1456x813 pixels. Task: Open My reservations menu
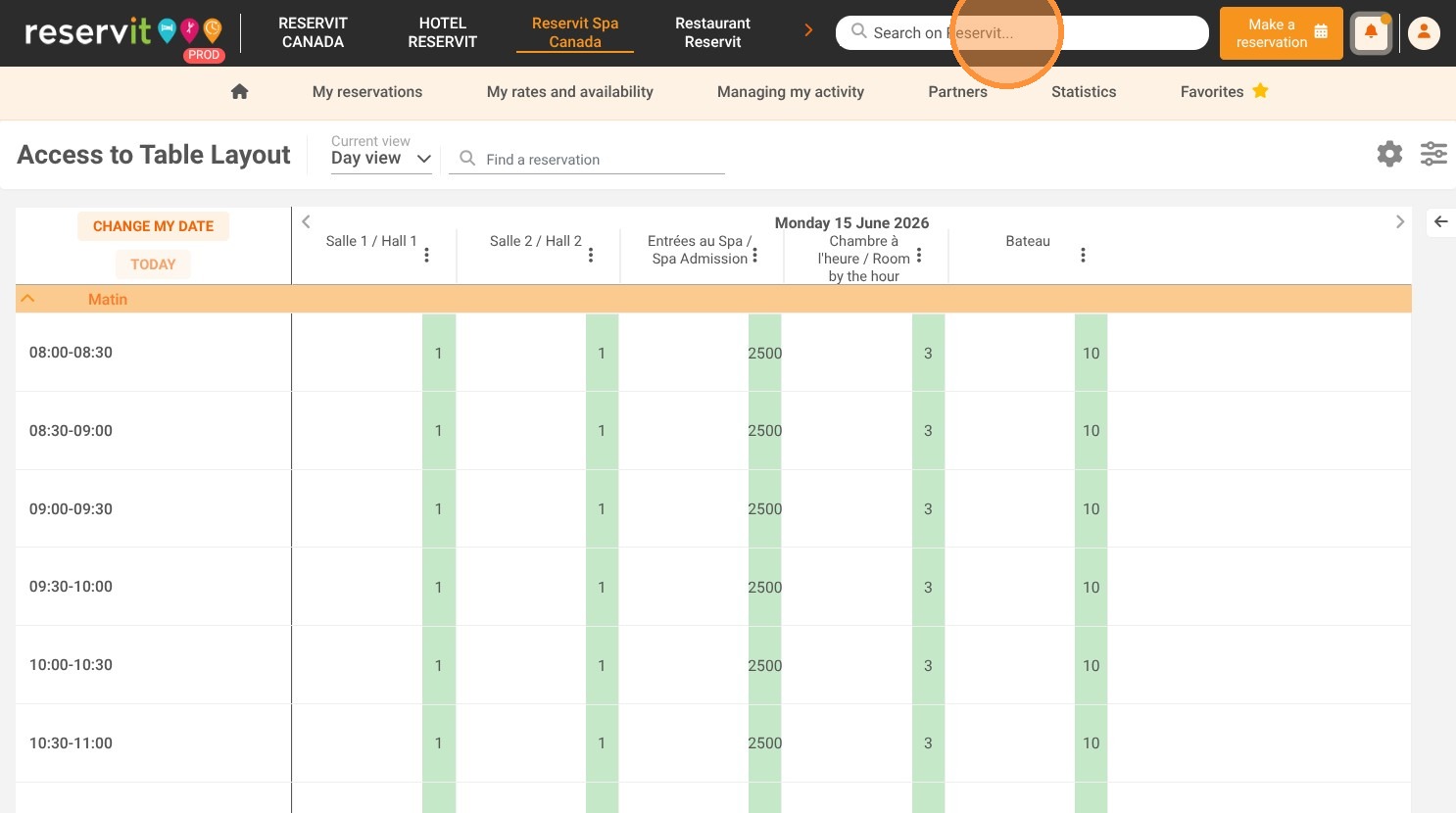coord(367,91)
